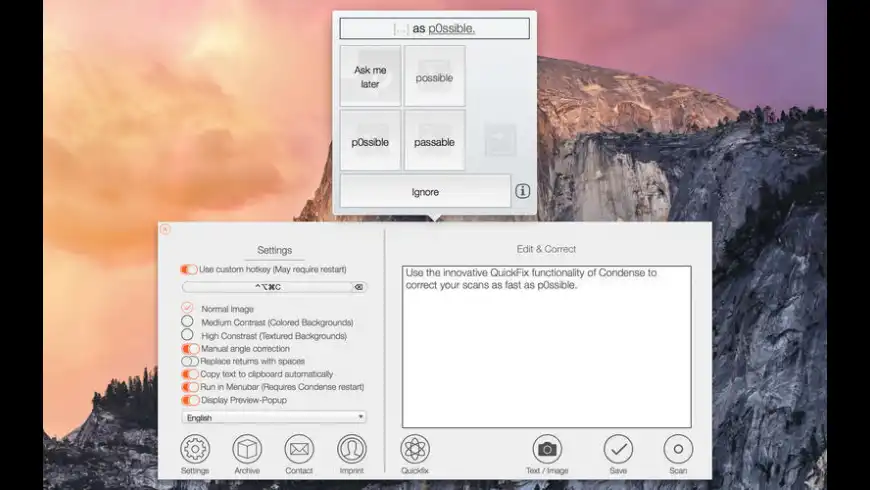Click the custom hotkey input field
Image resolution: width=870 pixels, height=490 pixels.
267,287
